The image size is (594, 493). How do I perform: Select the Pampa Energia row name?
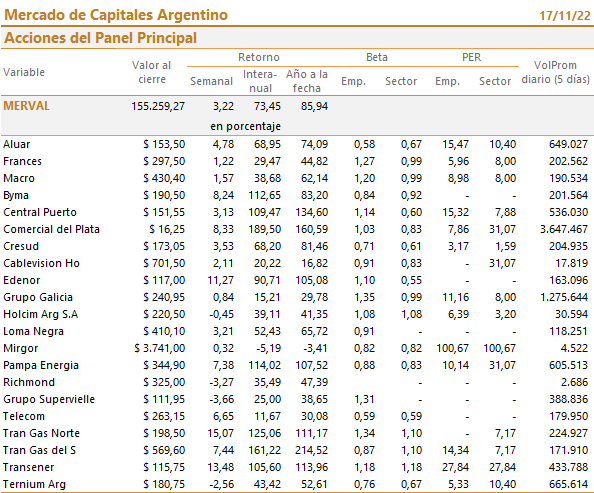pos(41,365)
